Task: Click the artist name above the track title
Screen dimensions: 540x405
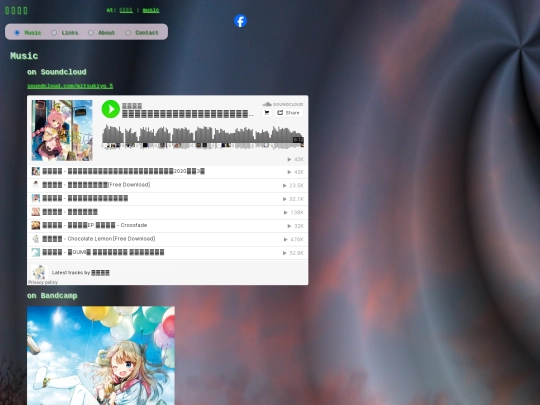Action: click(132, 106)
